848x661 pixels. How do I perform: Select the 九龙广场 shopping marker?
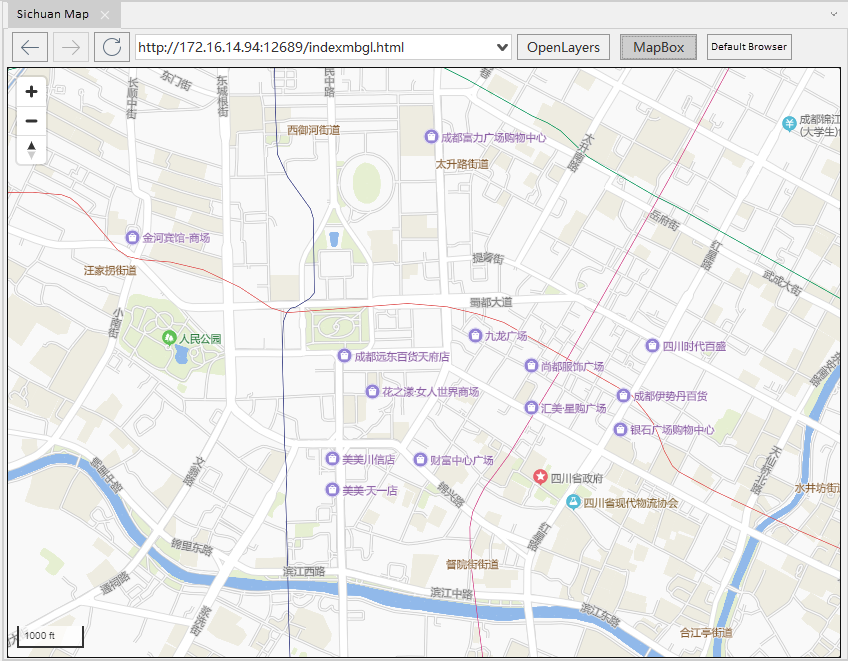click(x=475, y=336)
